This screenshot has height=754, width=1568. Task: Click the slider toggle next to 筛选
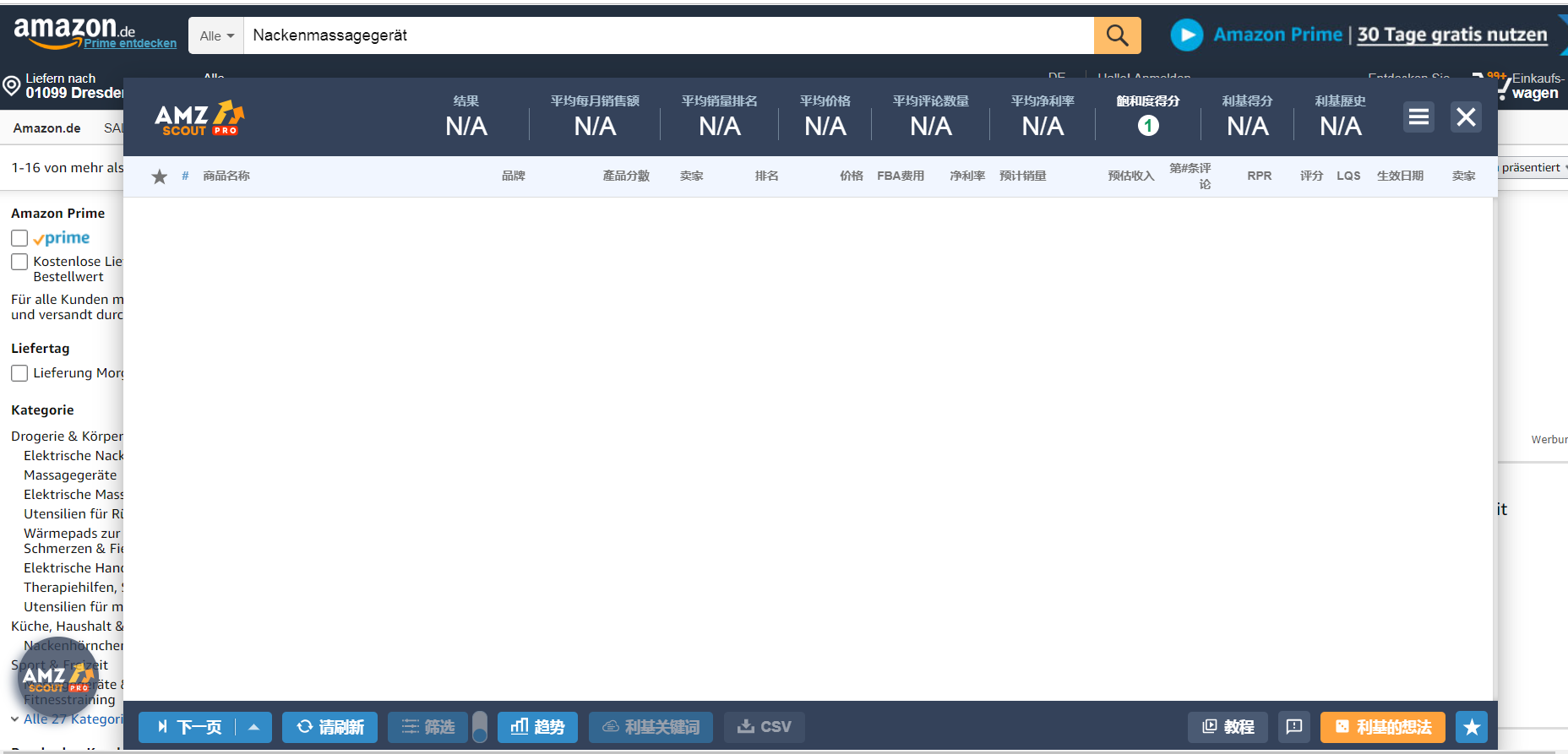(480, 727)
